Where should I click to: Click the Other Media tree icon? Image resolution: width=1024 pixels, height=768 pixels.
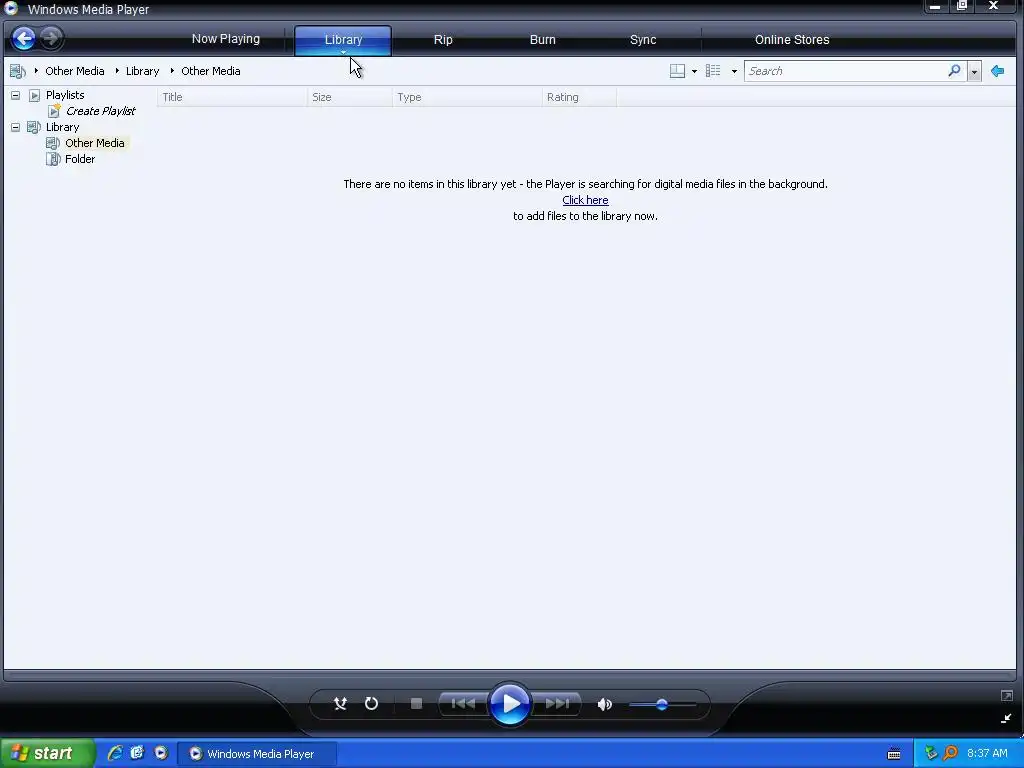coord(53,143)
